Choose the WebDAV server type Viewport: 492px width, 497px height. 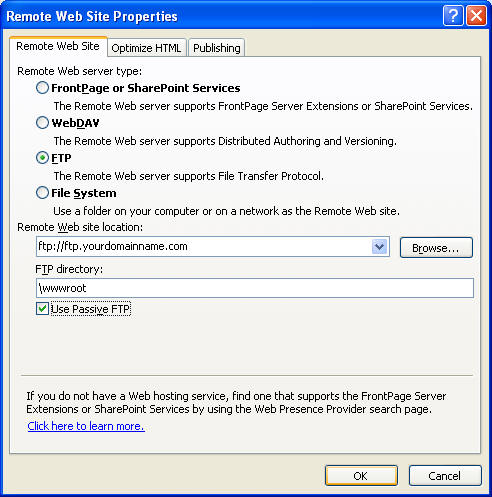(x=42, y=123)
